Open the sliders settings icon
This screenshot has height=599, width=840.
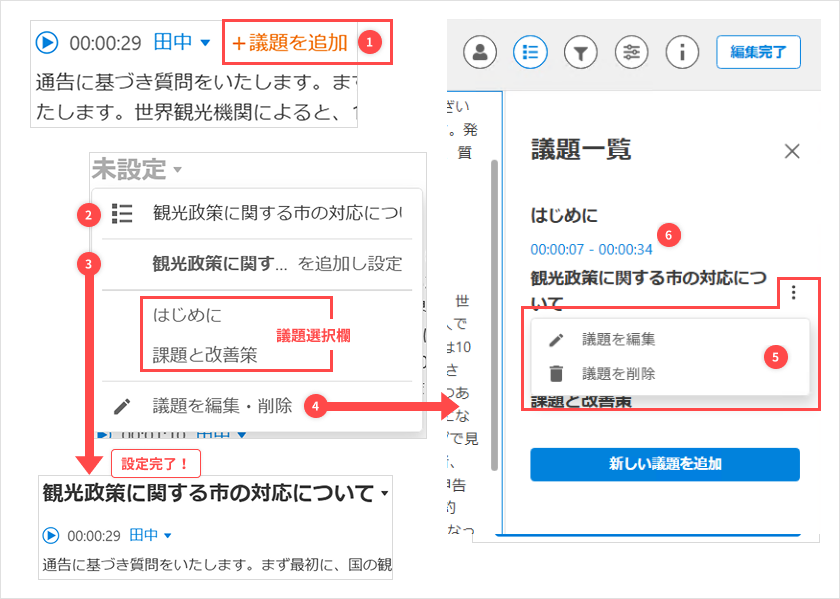click(x=630, y=52)
